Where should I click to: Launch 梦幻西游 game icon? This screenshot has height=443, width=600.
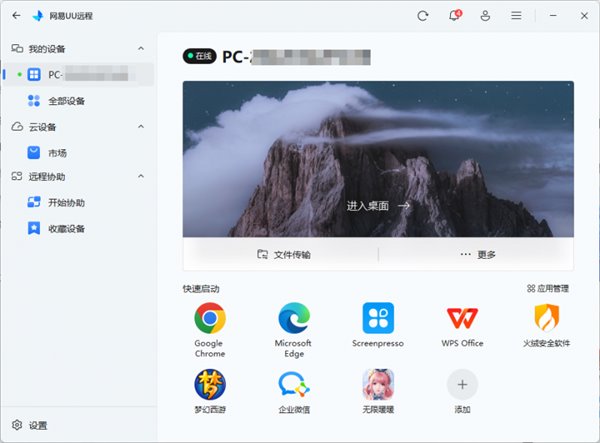click(x=210, y=384)
